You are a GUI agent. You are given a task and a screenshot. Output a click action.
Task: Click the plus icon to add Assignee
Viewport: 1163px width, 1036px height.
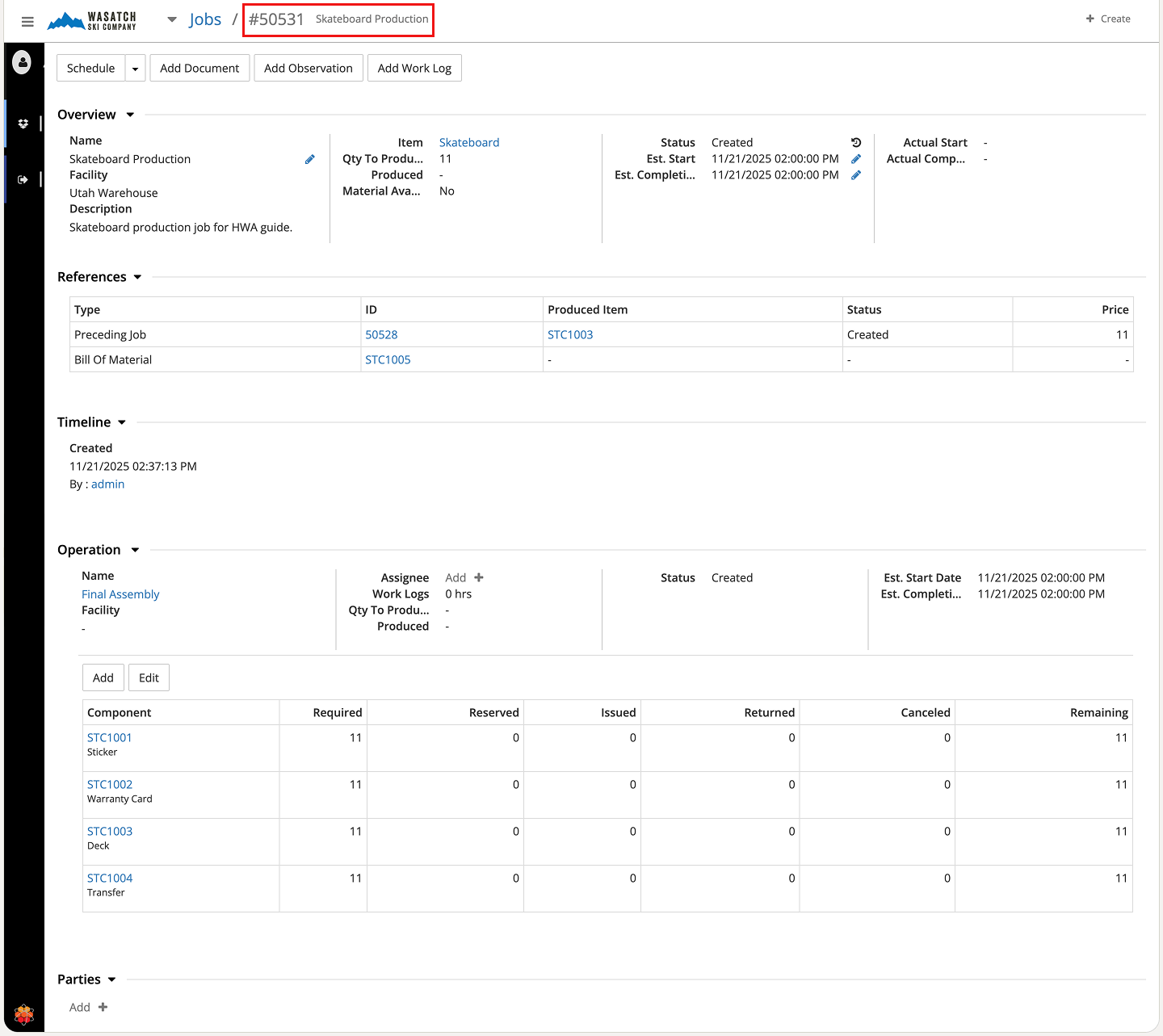[479, 577]
